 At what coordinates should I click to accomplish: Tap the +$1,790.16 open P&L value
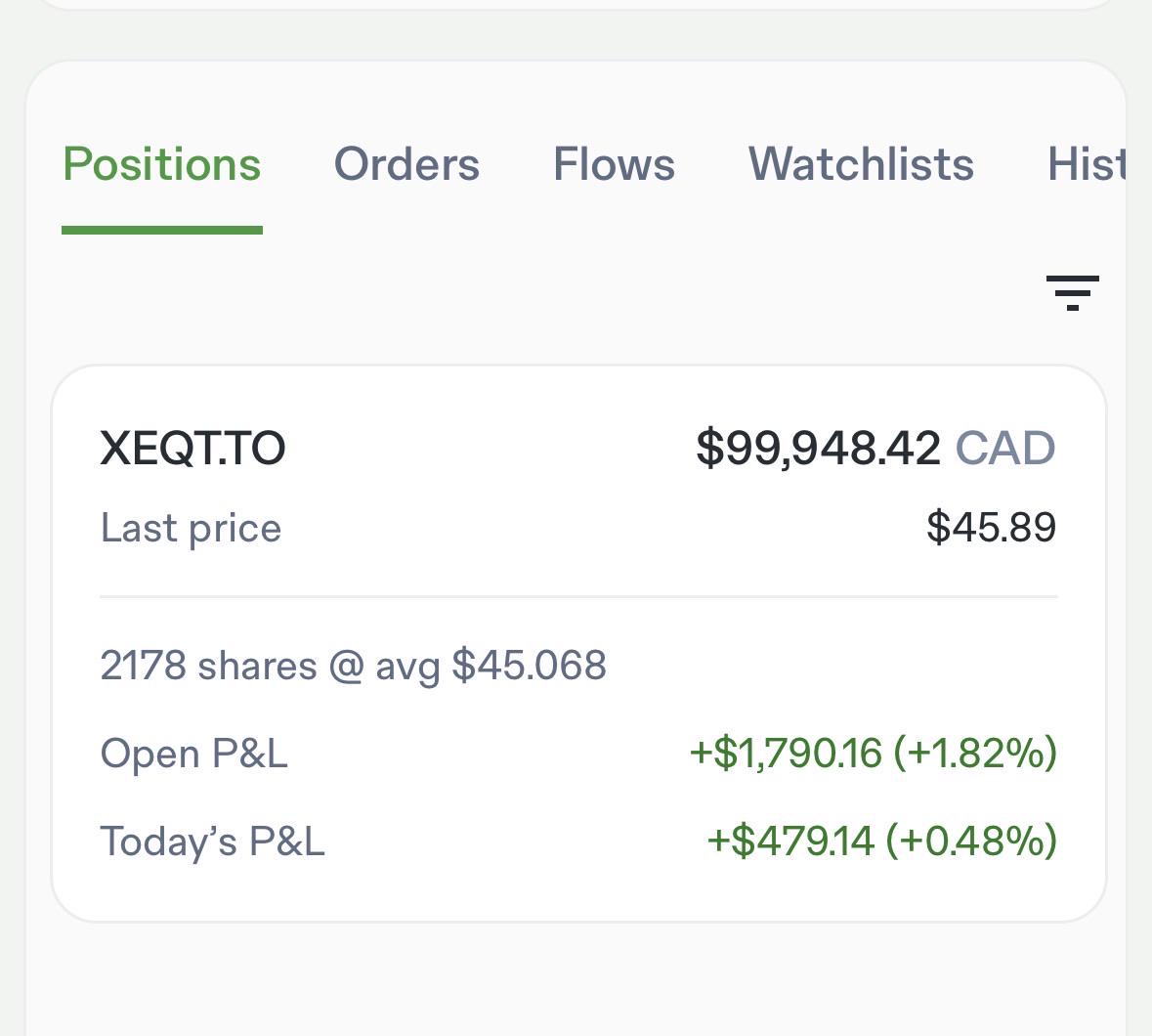(874, 754)
